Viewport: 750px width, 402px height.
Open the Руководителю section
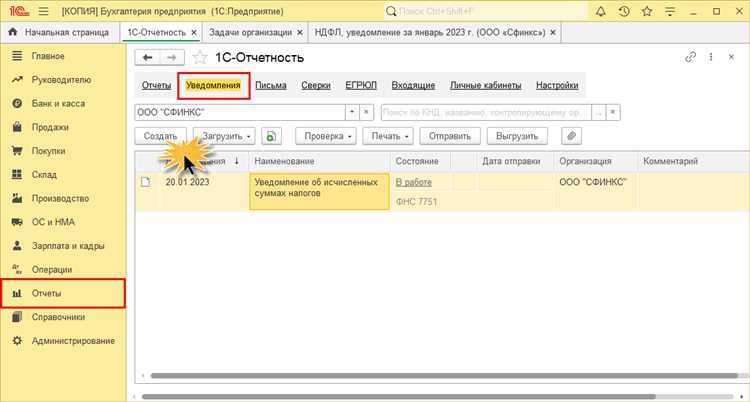[63, 80]
